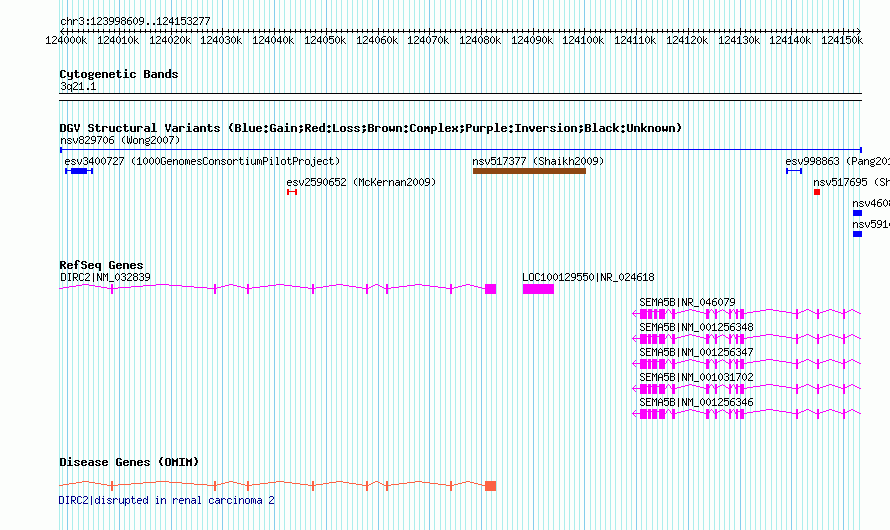The image size is (890, 530).
Task: Click the 124150k ruler tick label
Action: [842, 40]
